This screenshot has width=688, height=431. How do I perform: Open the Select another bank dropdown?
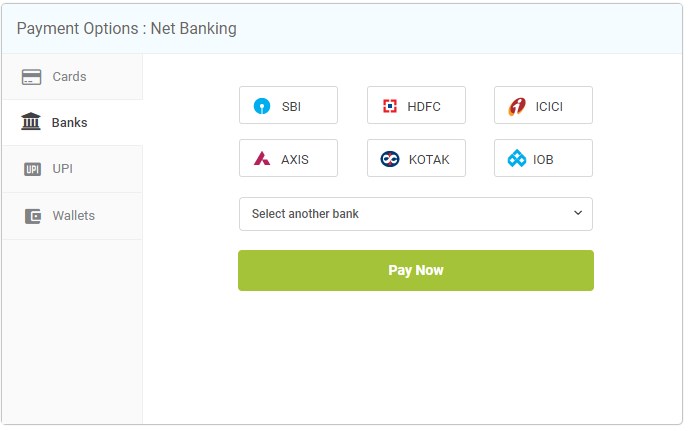click(416, 214)
